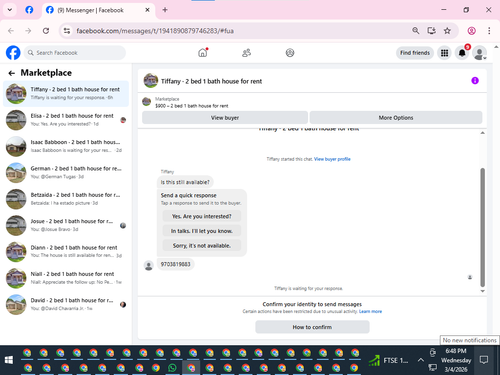The image size is (500, 375).
Task: Open the notifications bell icon
Action: click(x=462, y=53)
